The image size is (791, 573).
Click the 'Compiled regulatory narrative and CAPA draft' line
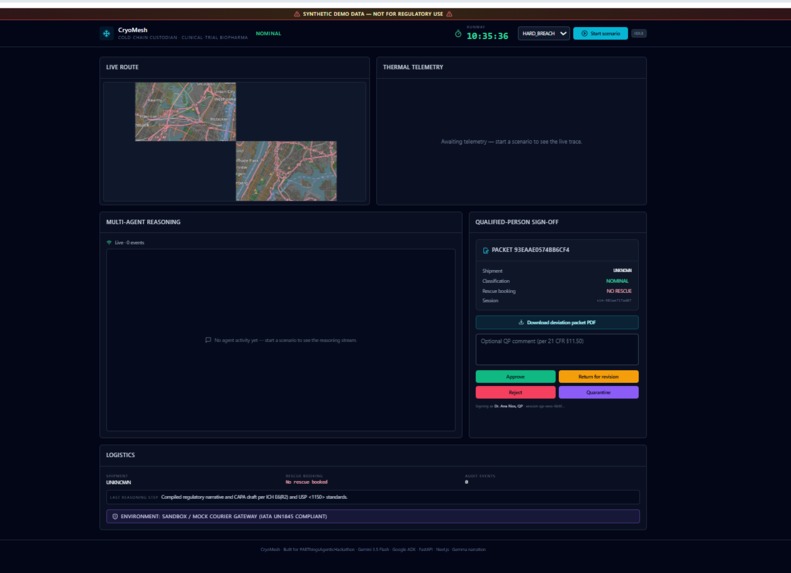[254, 497]
